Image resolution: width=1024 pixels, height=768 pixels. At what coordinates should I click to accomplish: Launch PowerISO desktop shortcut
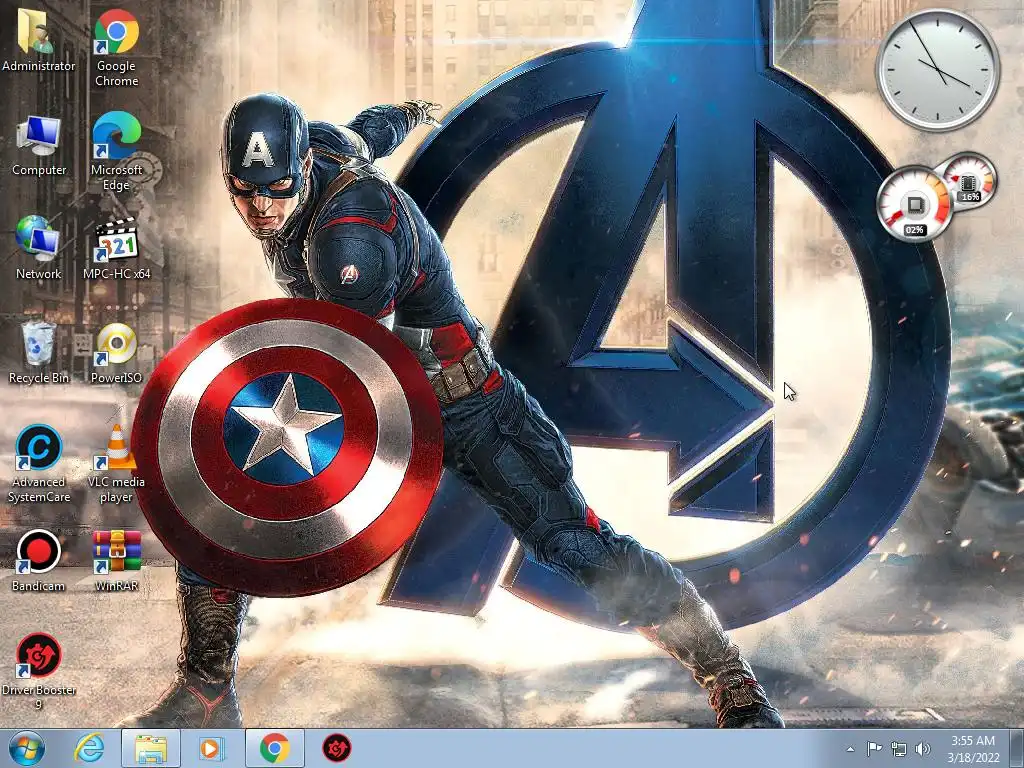pos(116,353)
